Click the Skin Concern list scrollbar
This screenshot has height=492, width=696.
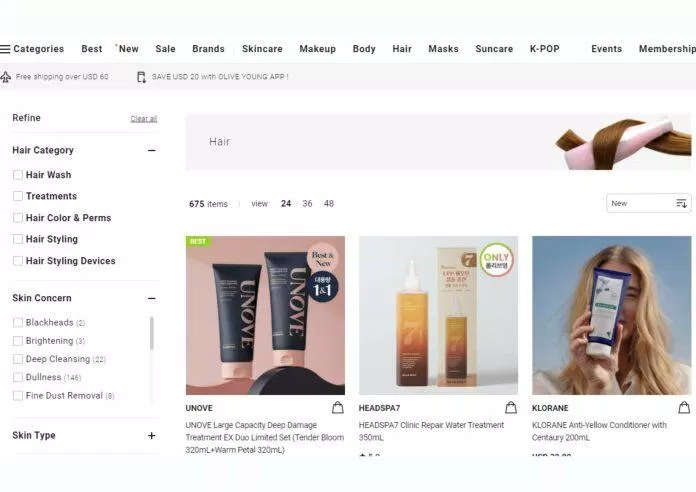[151, 333]
